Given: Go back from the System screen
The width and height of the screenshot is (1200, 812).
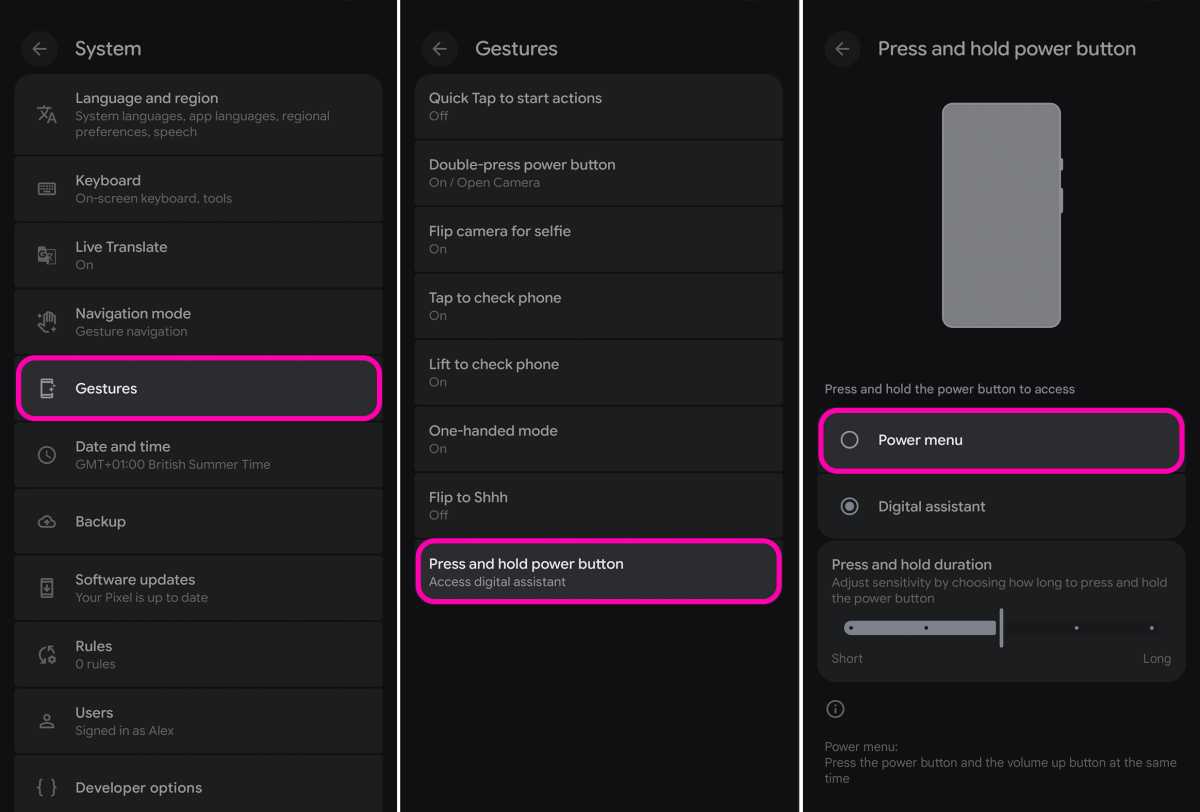Looking at the screenshot, I should (x=39, y=49).
